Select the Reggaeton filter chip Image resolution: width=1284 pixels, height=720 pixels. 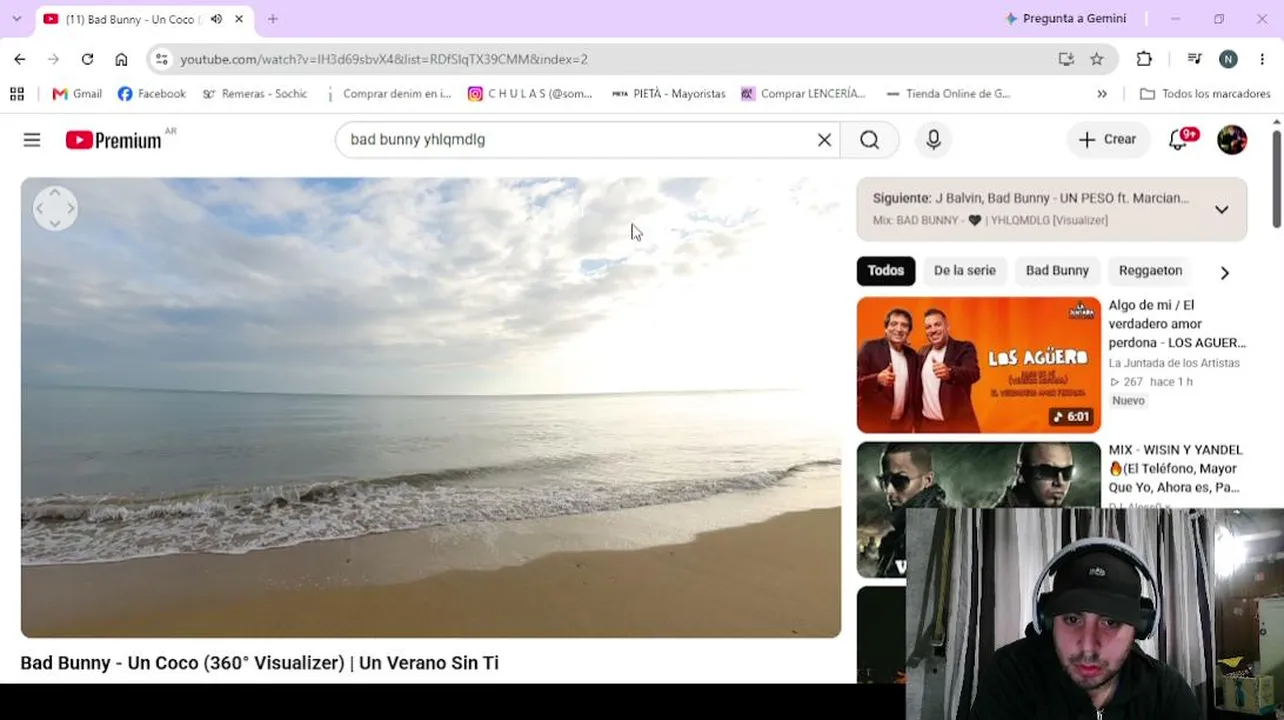[1150, 271]
